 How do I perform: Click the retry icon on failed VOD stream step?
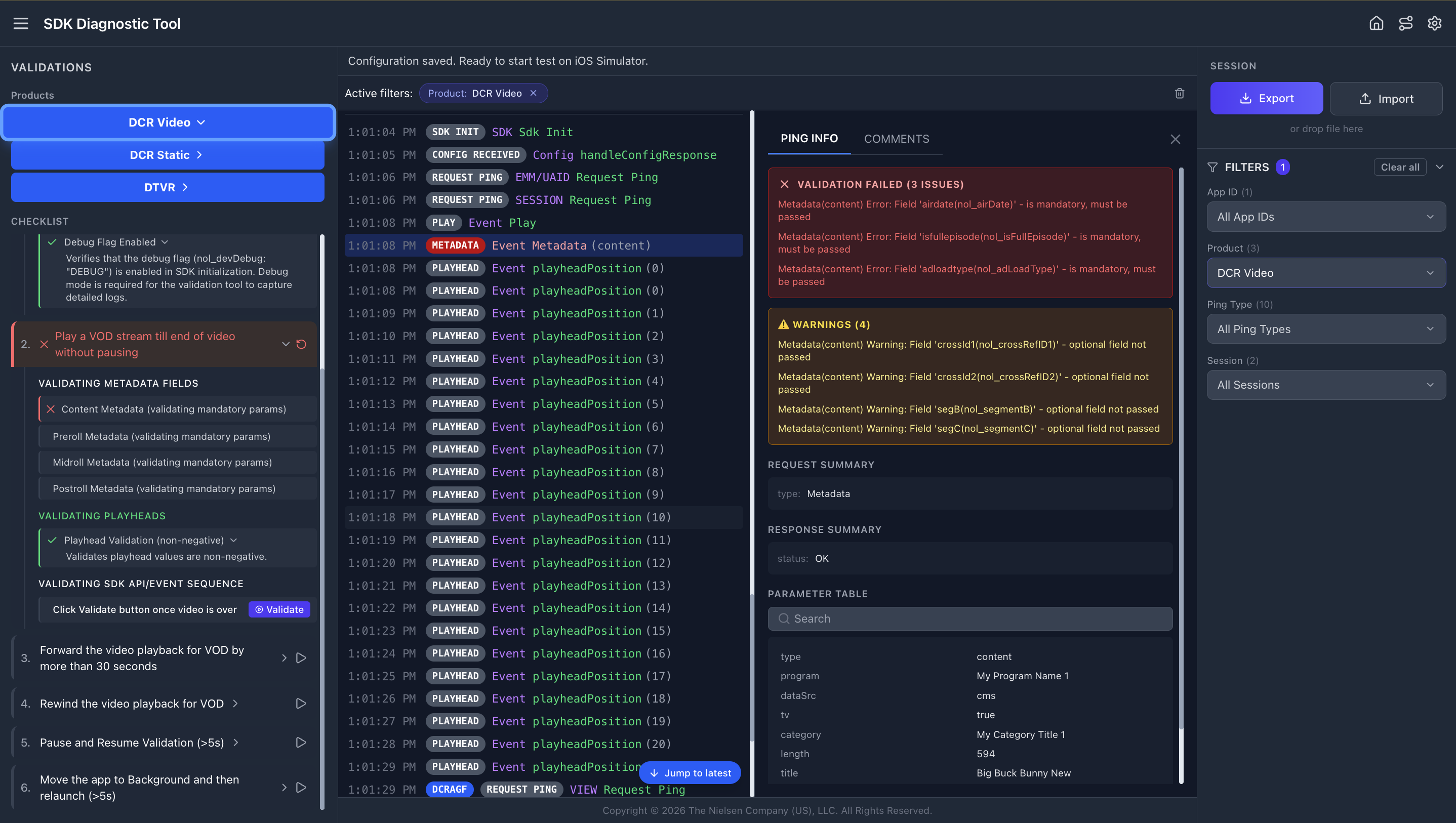[301, 344]
